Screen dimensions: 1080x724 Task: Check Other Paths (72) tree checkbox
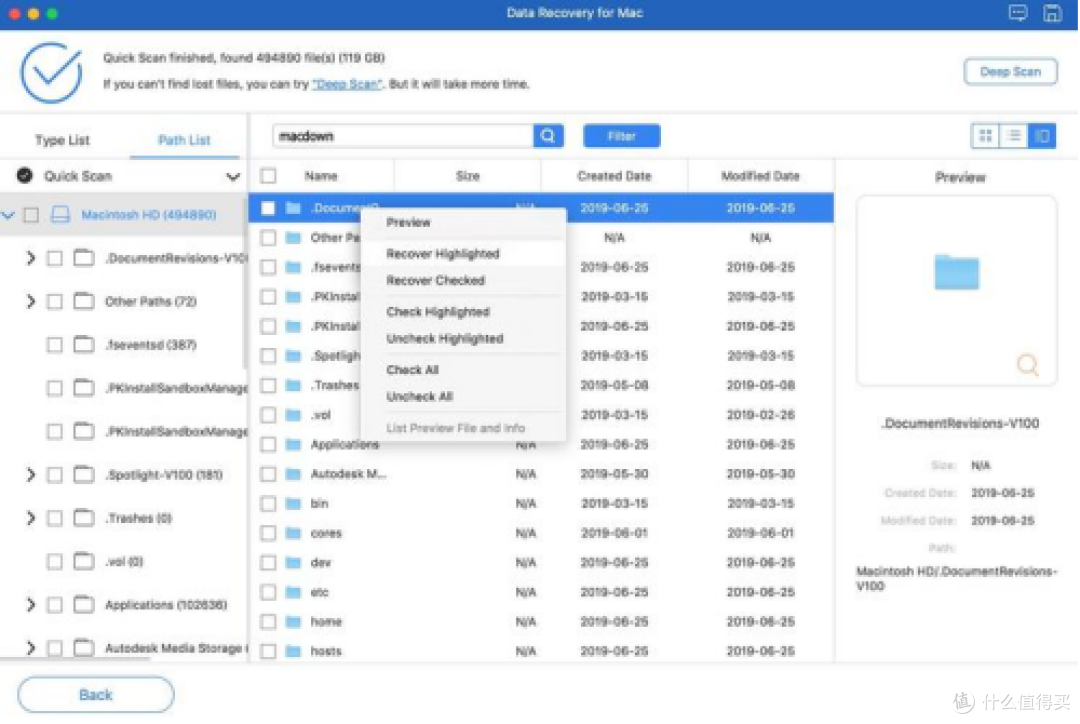[x=54, y=302]
